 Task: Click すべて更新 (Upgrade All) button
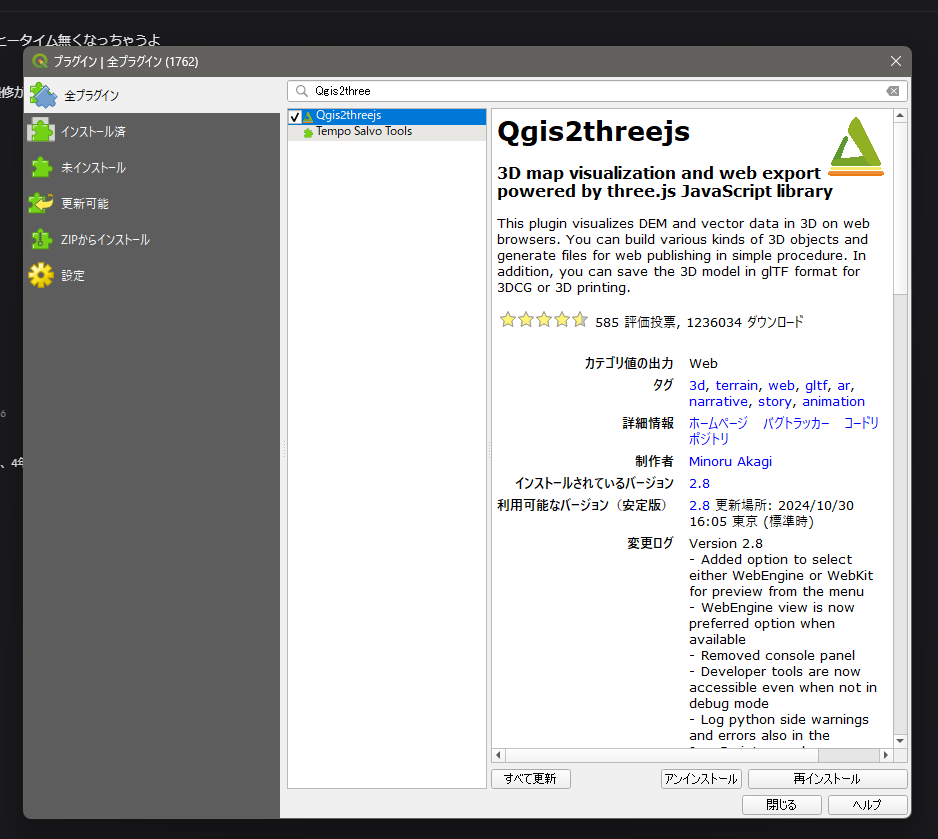tap(531, 779)
